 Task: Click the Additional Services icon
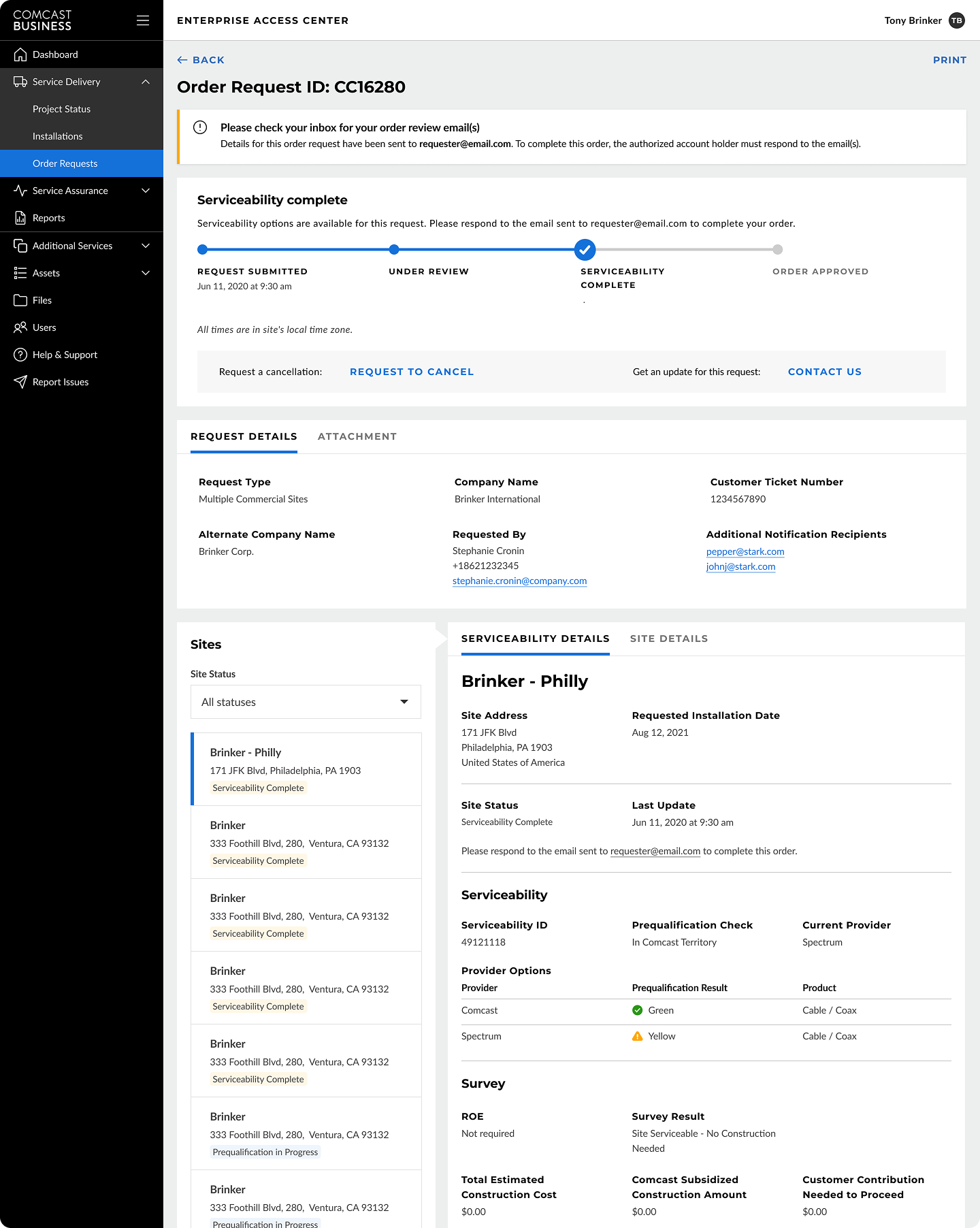(x=20, y=246)
